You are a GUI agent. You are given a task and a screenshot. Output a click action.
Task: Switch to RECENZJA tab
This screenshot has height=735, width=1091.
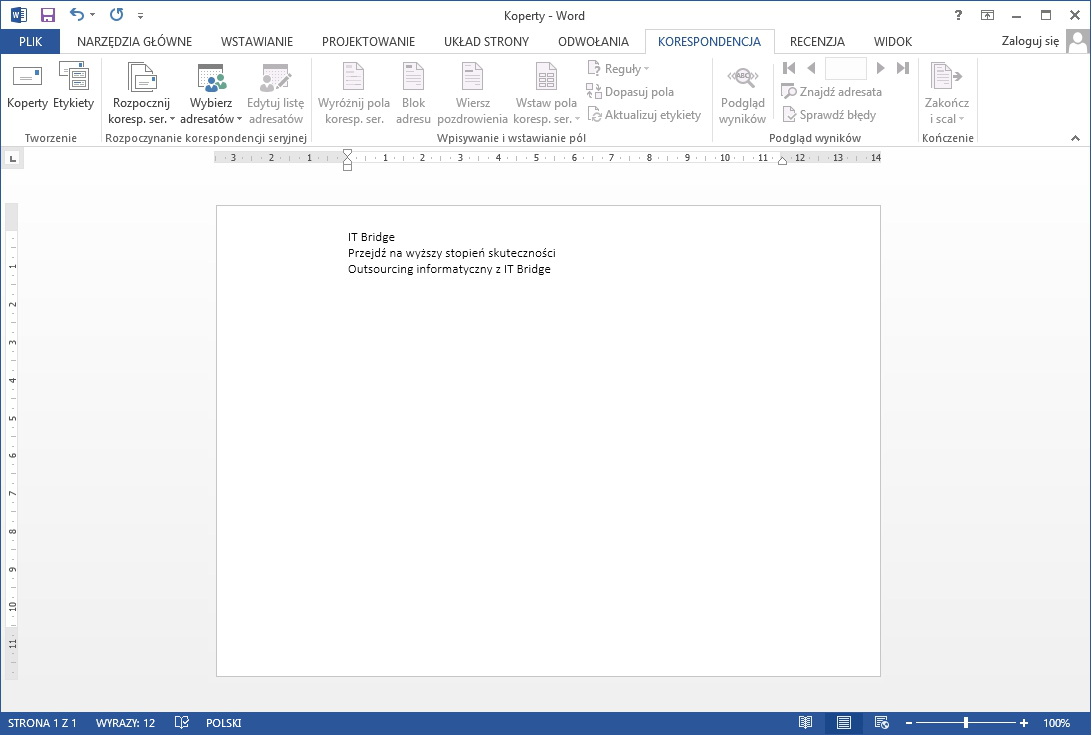[817, 42]
